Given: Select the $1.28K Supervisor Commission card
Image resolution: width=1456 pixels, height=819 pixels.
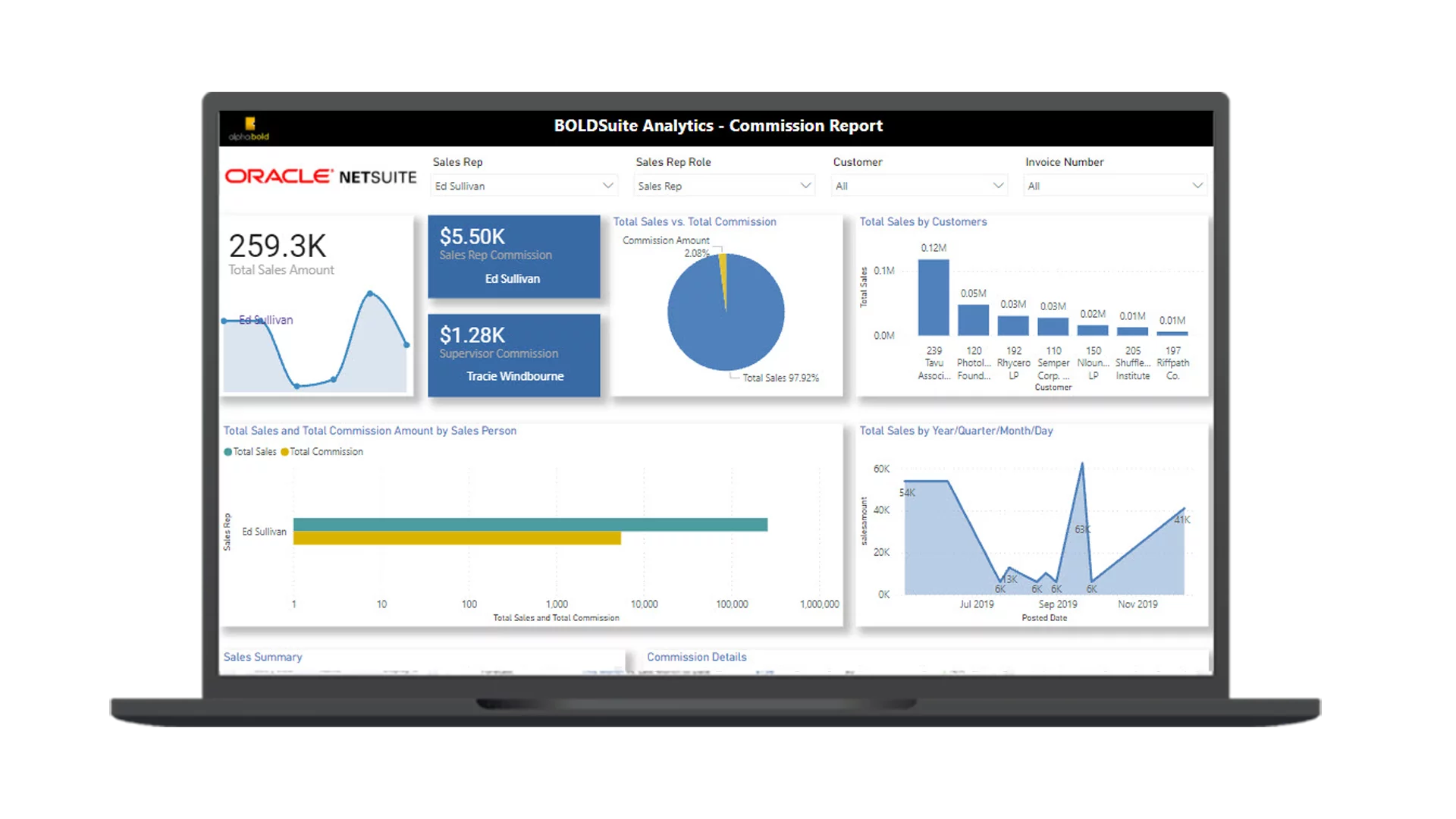Looking at the screenshot, I should [514, 355].
